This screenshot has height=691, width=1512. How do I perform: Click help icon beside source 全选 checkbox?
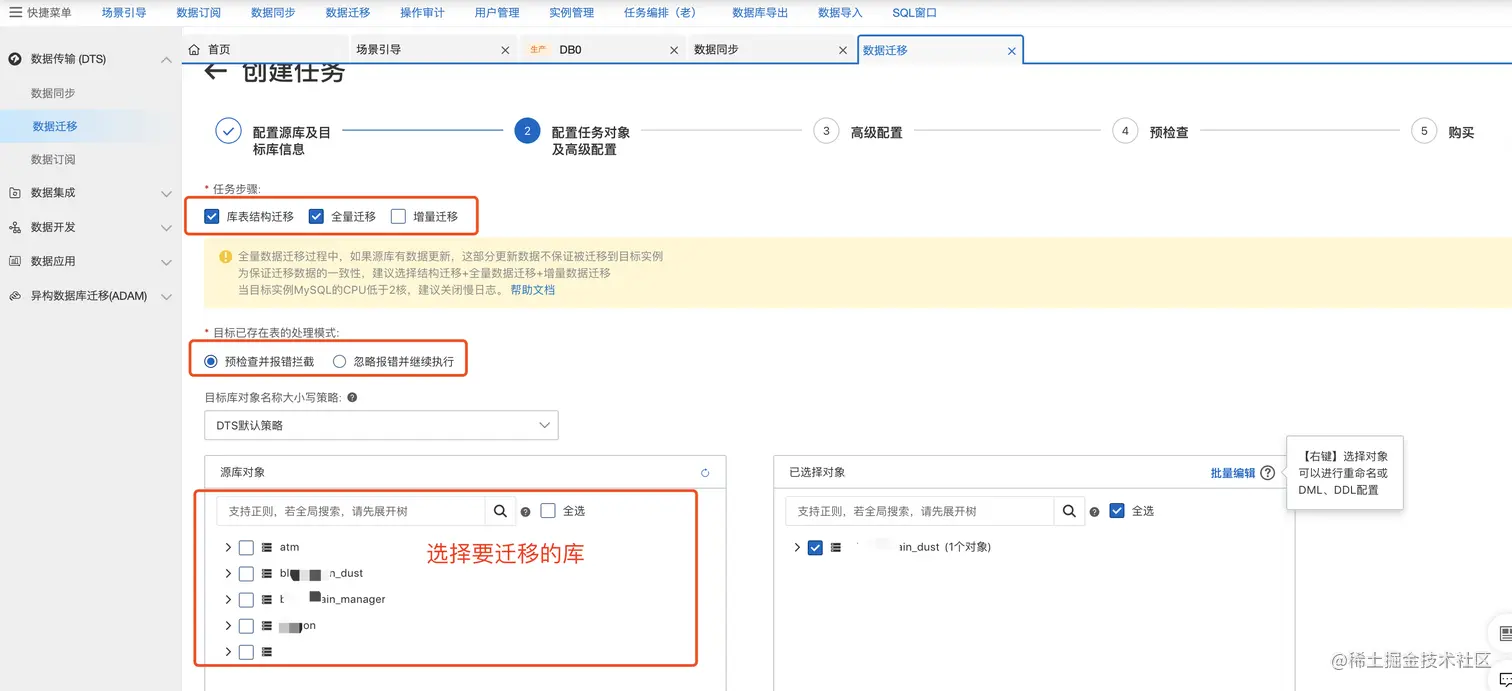point(525,512)
